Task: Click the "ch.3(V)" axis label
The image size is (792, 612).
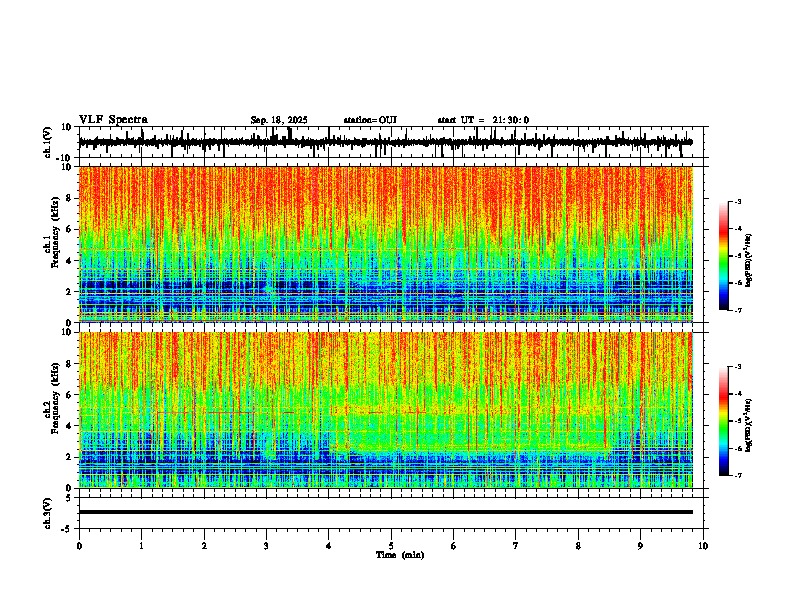Action: (x=48, y=513)
